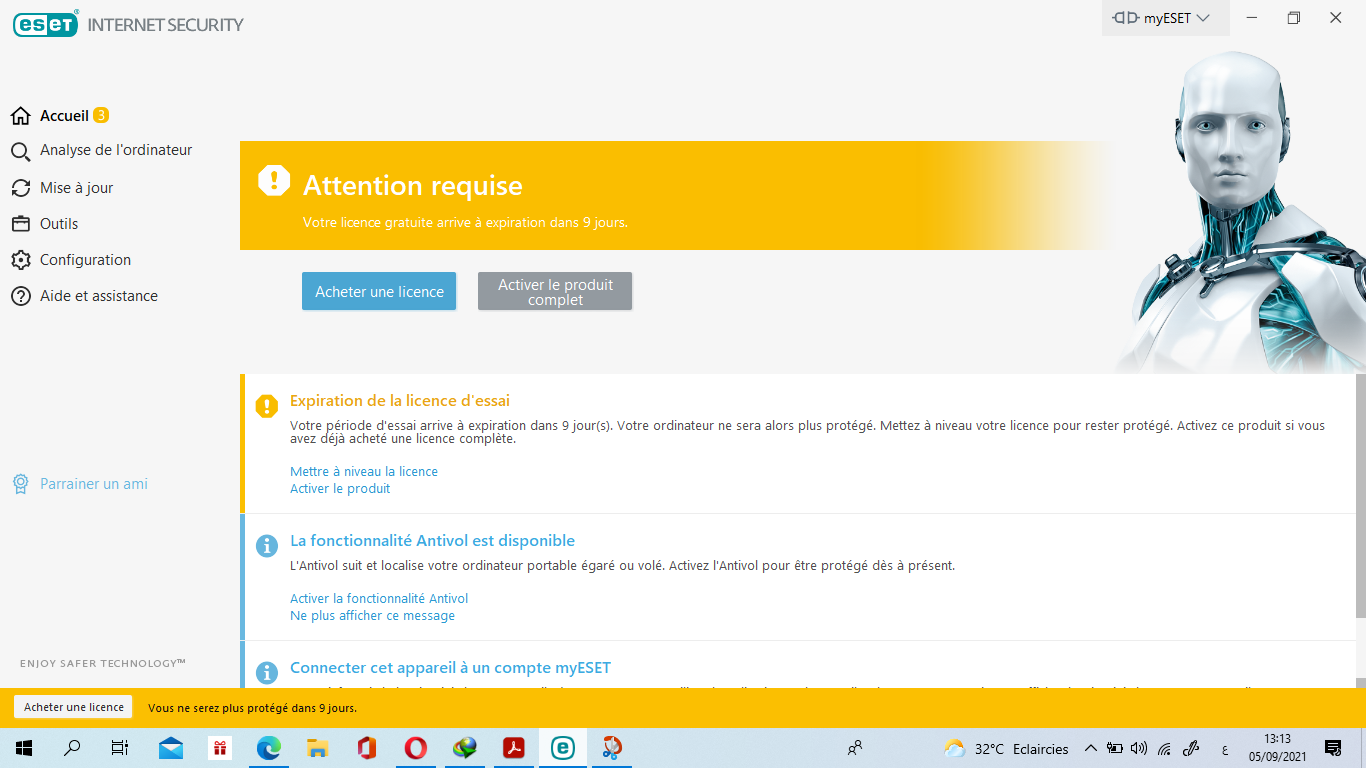Open the myESET dropdown menu
1366x768 pixels.
point(1165,18)
